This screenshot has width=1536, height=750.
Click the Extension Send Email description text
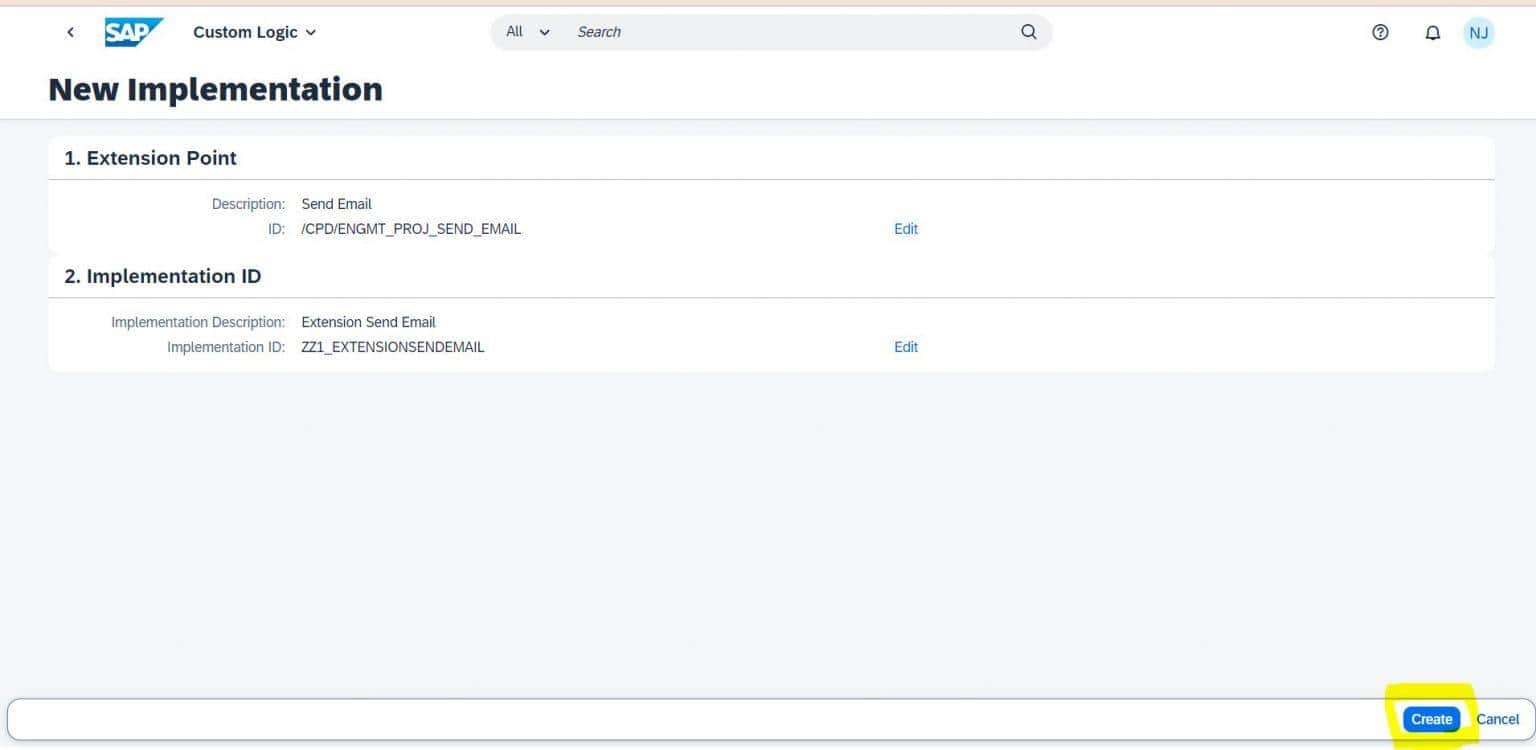click(x=368, y=322)
